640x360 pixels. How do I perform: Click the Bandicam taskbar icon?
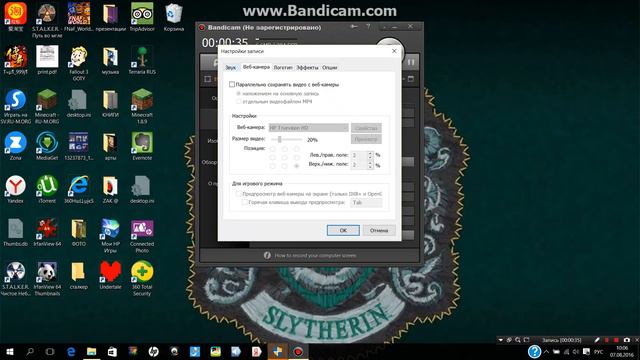(x=298, y=351)
